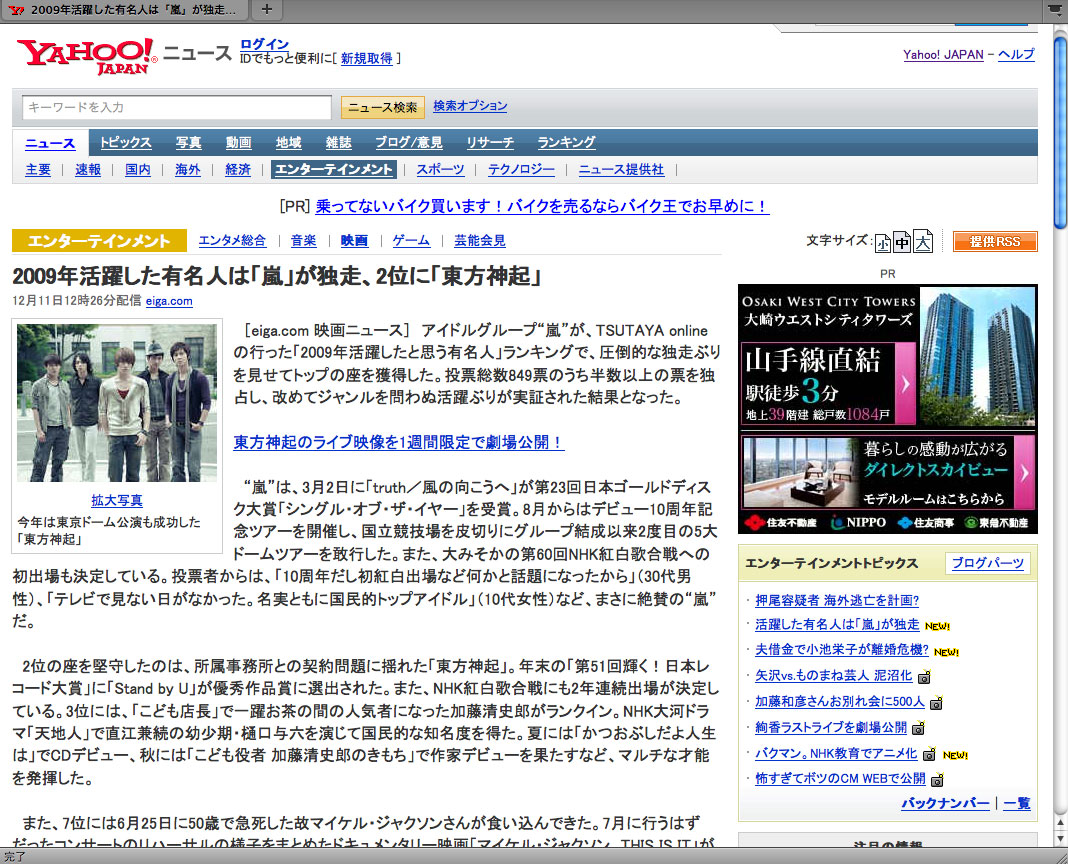Open the ヘルプ link

[1016, 55]
